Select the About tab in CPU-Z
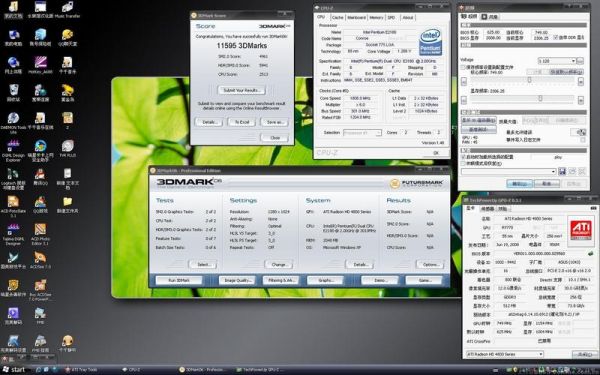This screenshot has width=600, height=375. click(x=408, y=18)
